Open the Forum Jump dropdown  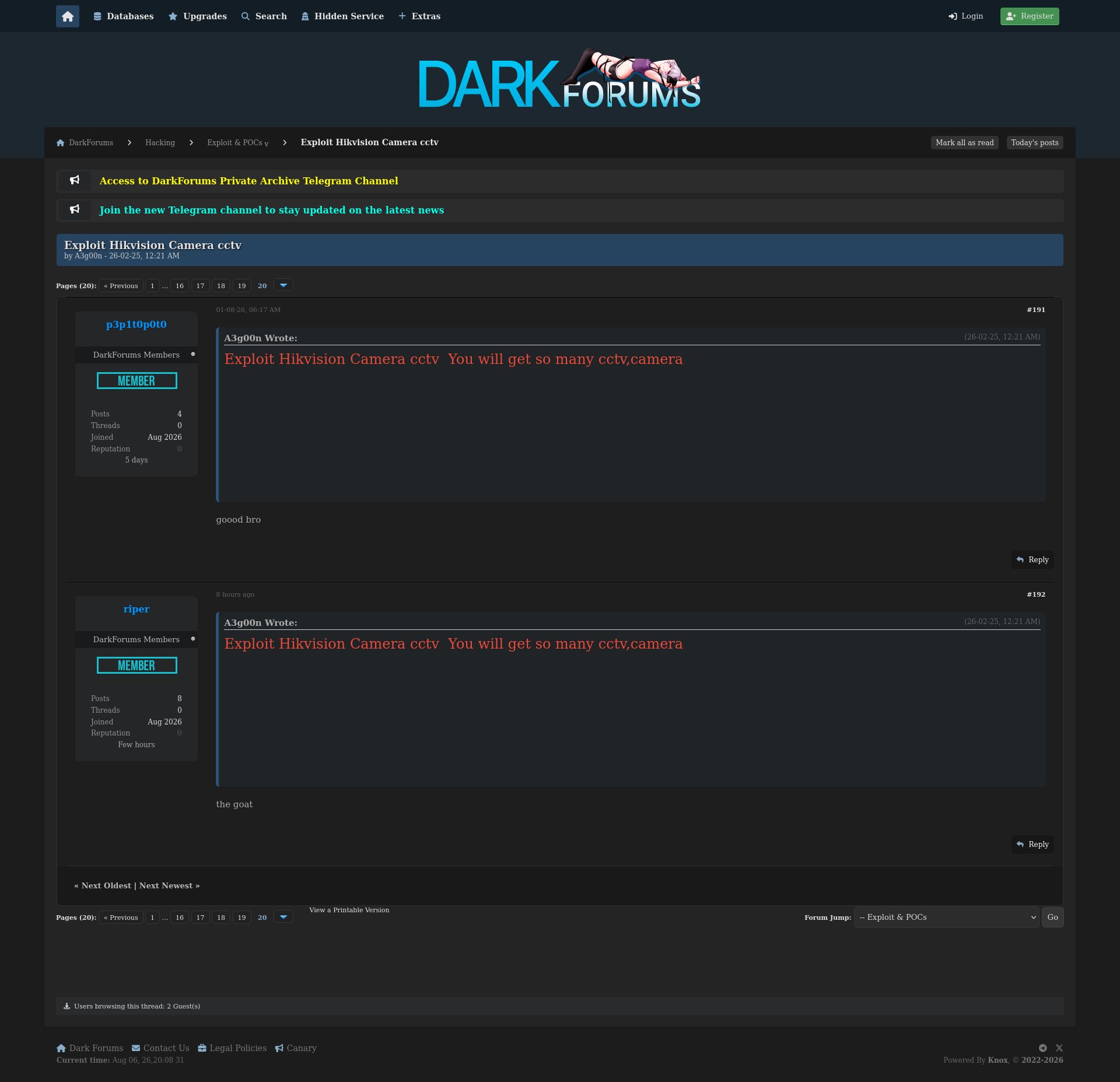point(946,918)
